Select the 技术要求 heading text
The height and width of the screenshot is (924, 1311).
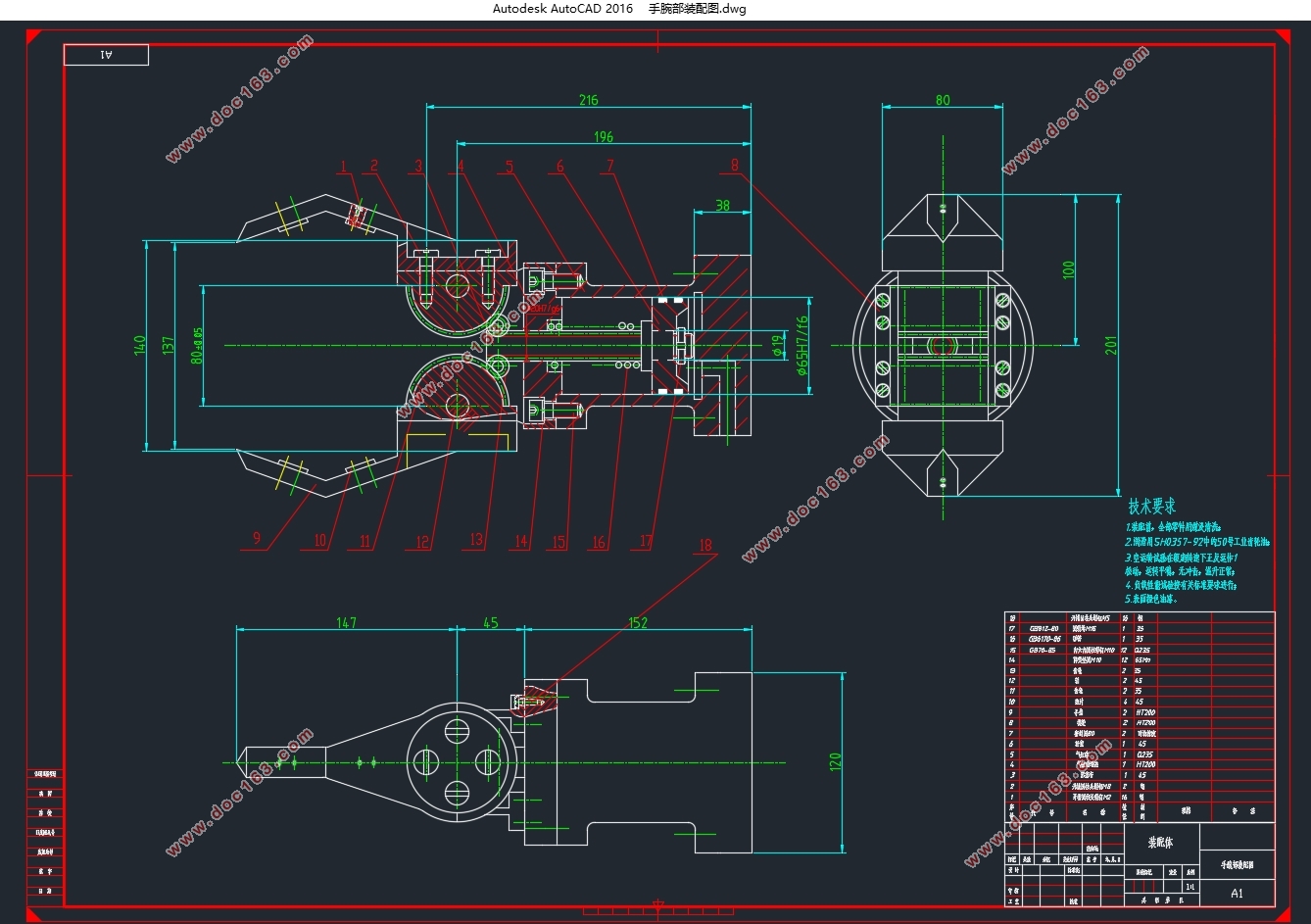click(1151, 507)
